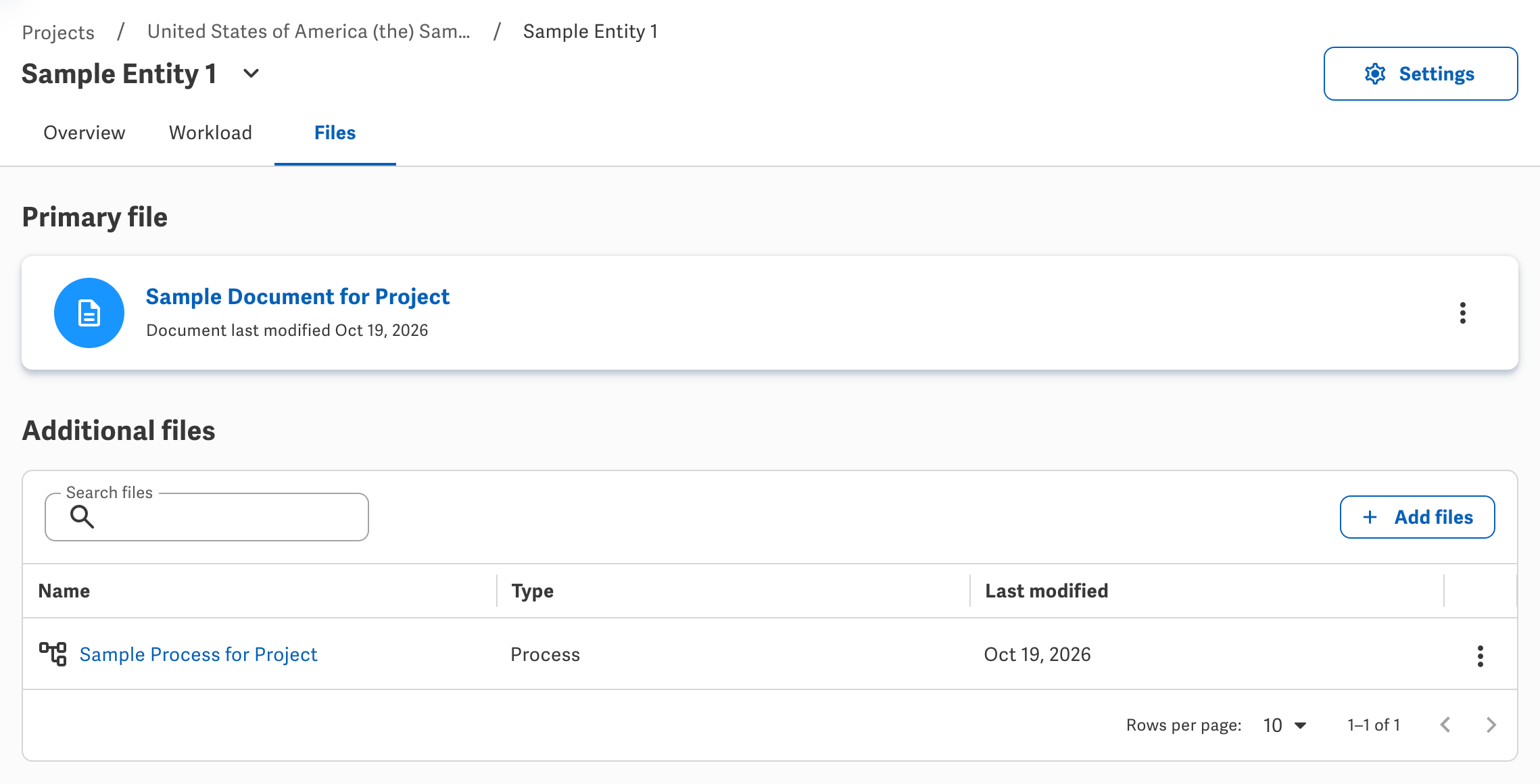Viewport: 1540px width, 784px height.
Task: Click the Projects breadcrumb link
Action: (x=58, y=32)
